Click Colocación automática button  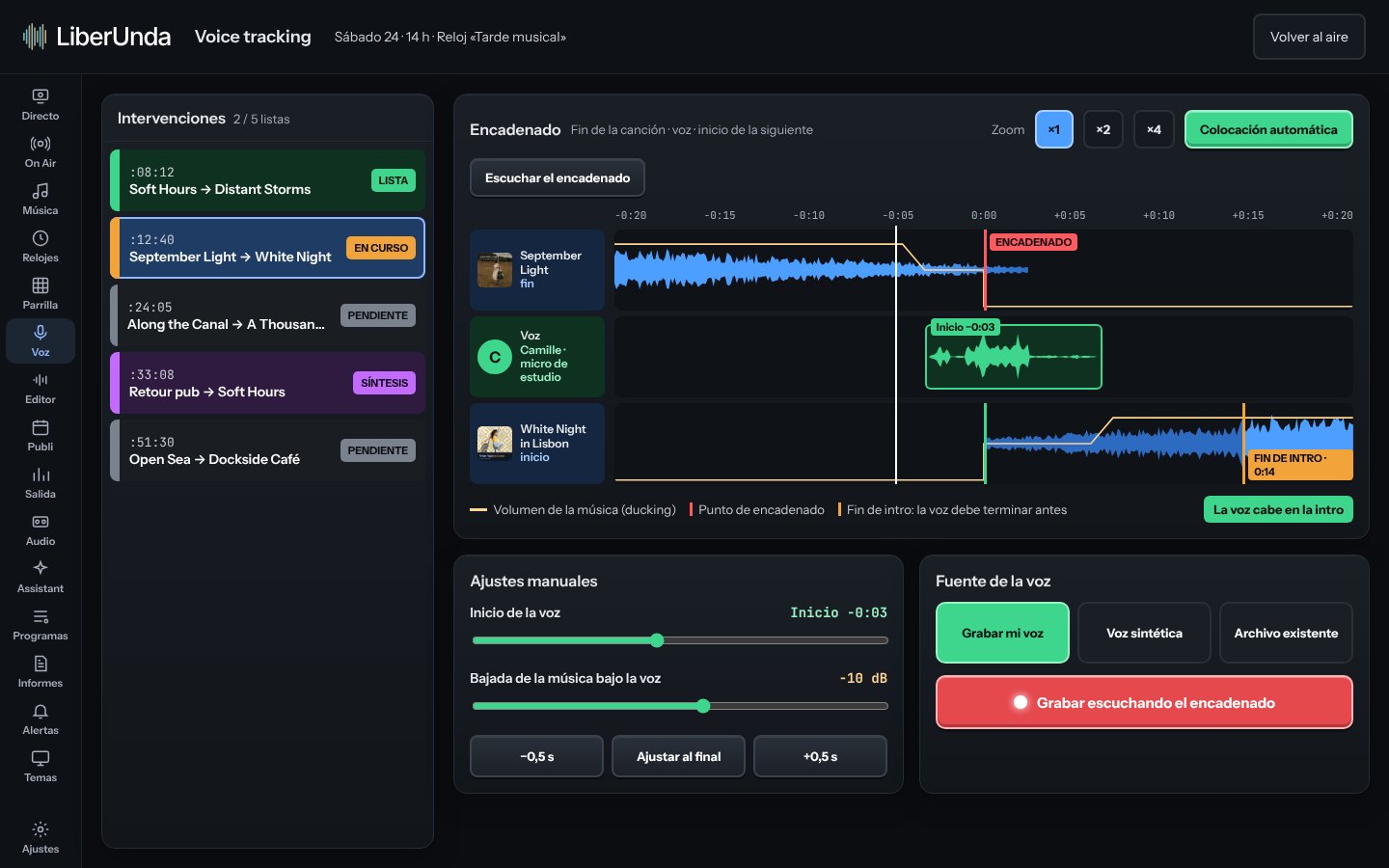pos(1268,129)
